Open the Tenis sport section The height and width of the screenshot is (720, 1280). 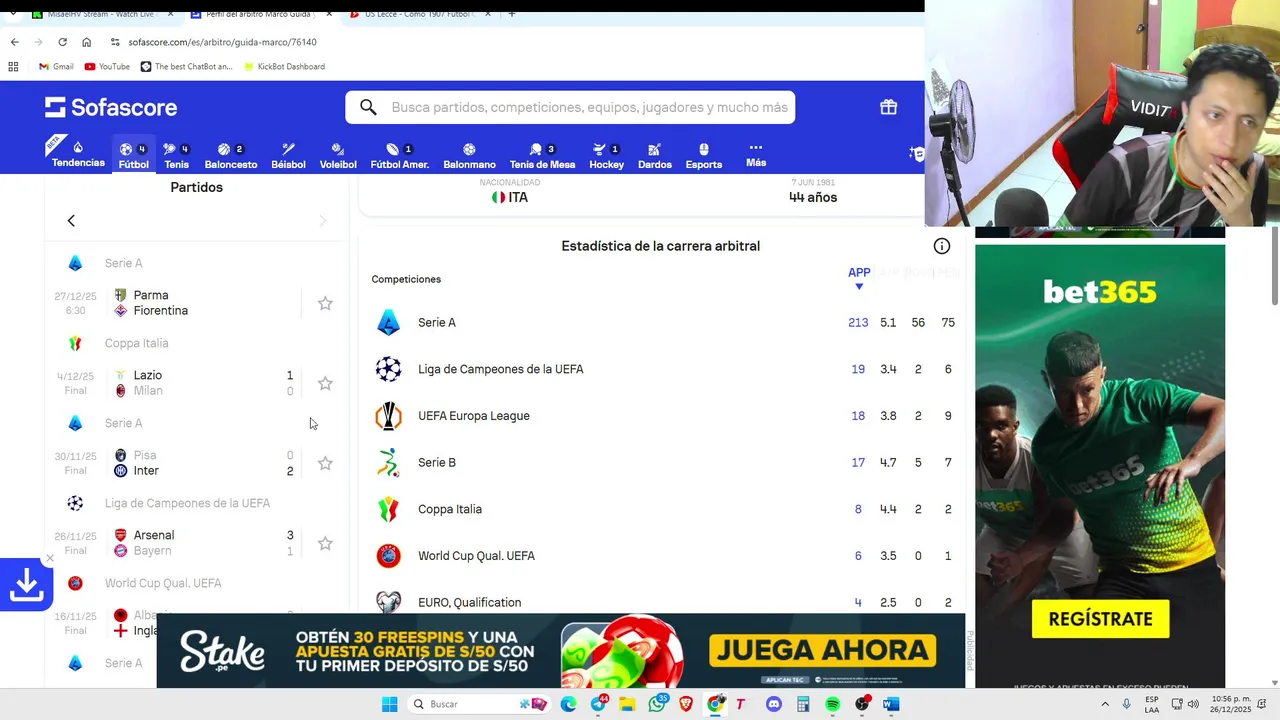[x=176, y=155]
